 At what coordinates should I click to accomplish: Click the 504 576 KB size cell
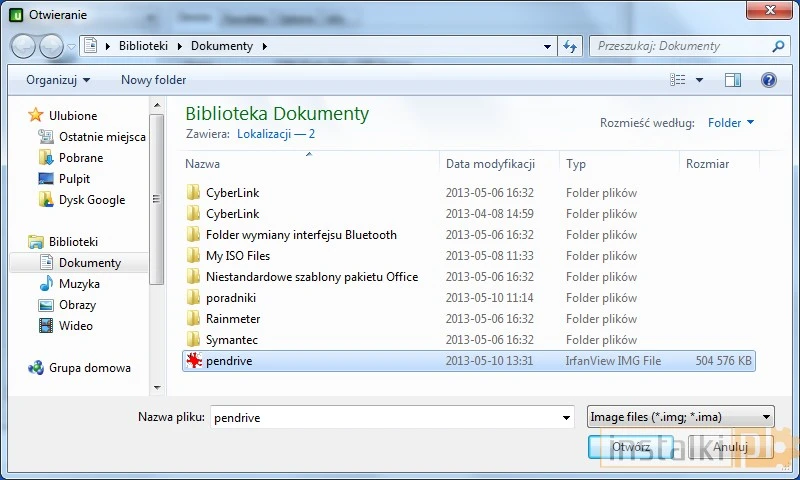723,361
